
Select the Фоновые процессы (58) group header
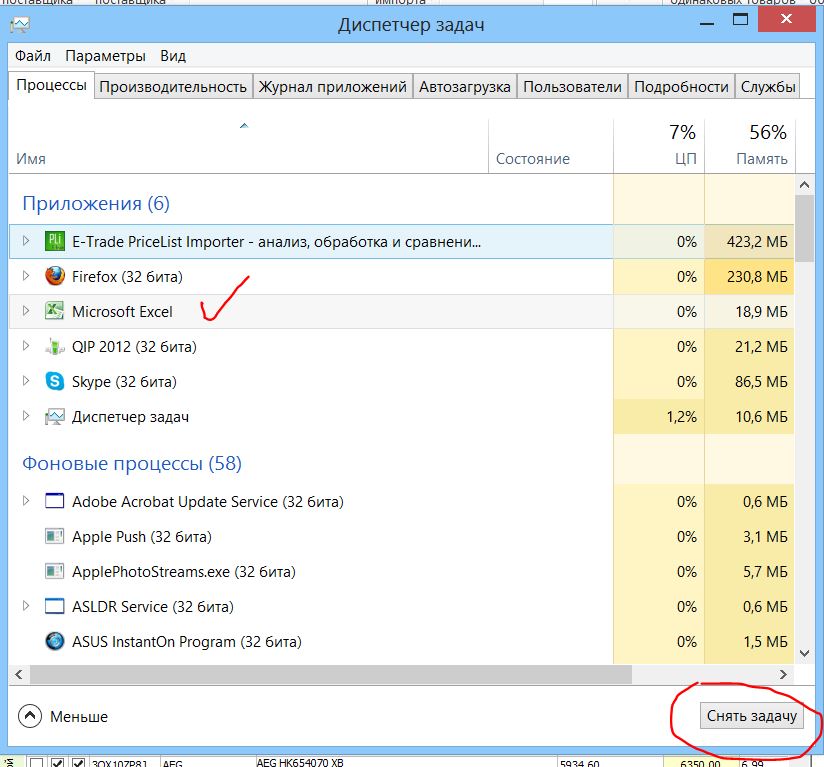click(132, 463)
